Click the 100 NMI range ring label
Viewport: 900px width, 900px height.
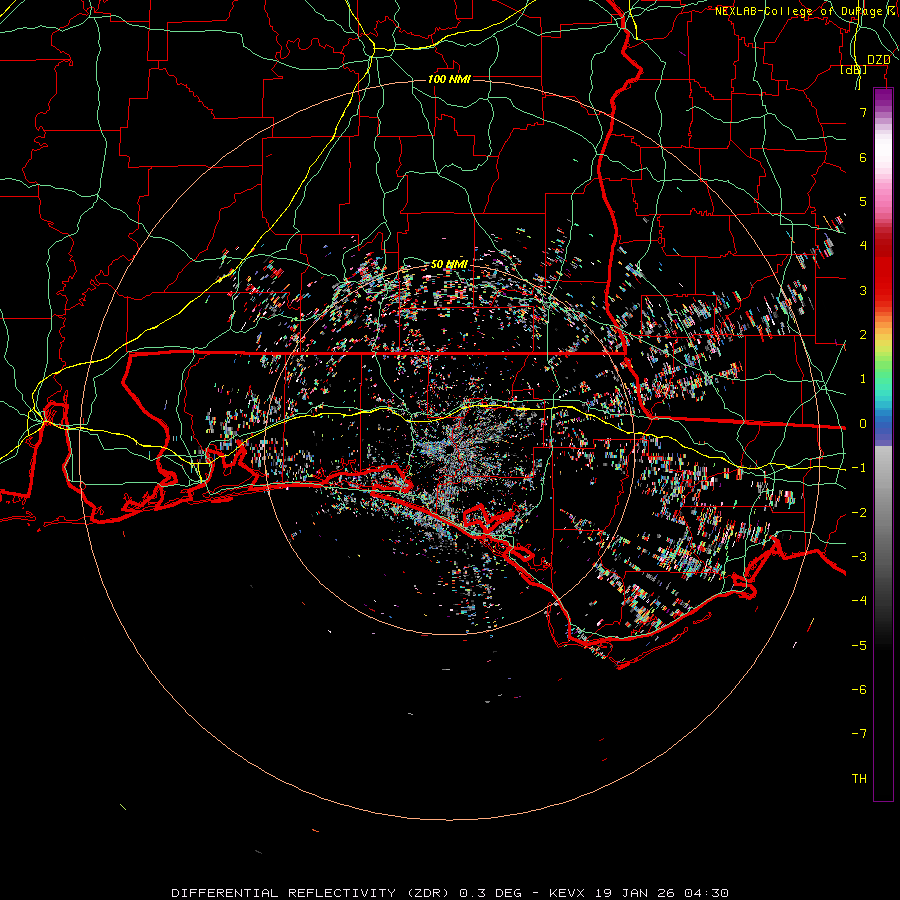[449, 79]
